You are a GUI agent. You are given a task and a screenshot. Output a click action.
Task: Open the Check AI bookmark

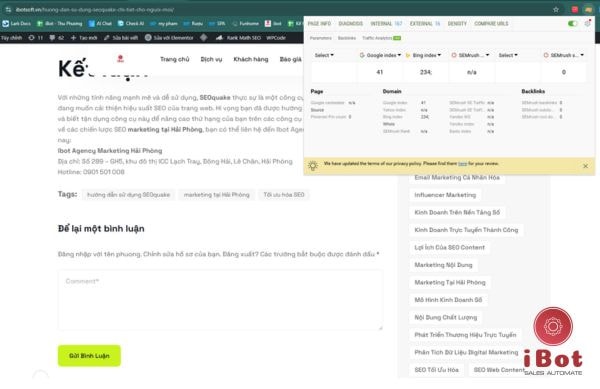click(130, 23)
